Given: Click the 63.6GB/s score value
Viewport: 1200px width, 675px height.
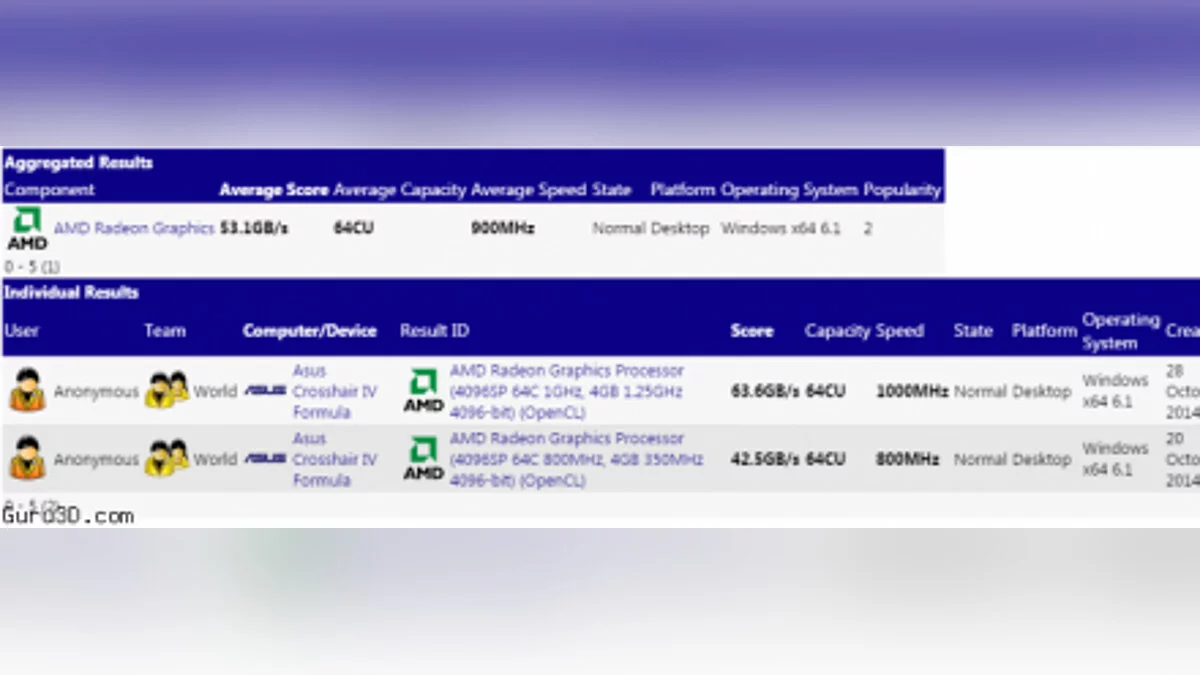Looking at the screenshot, I should 765,391.
